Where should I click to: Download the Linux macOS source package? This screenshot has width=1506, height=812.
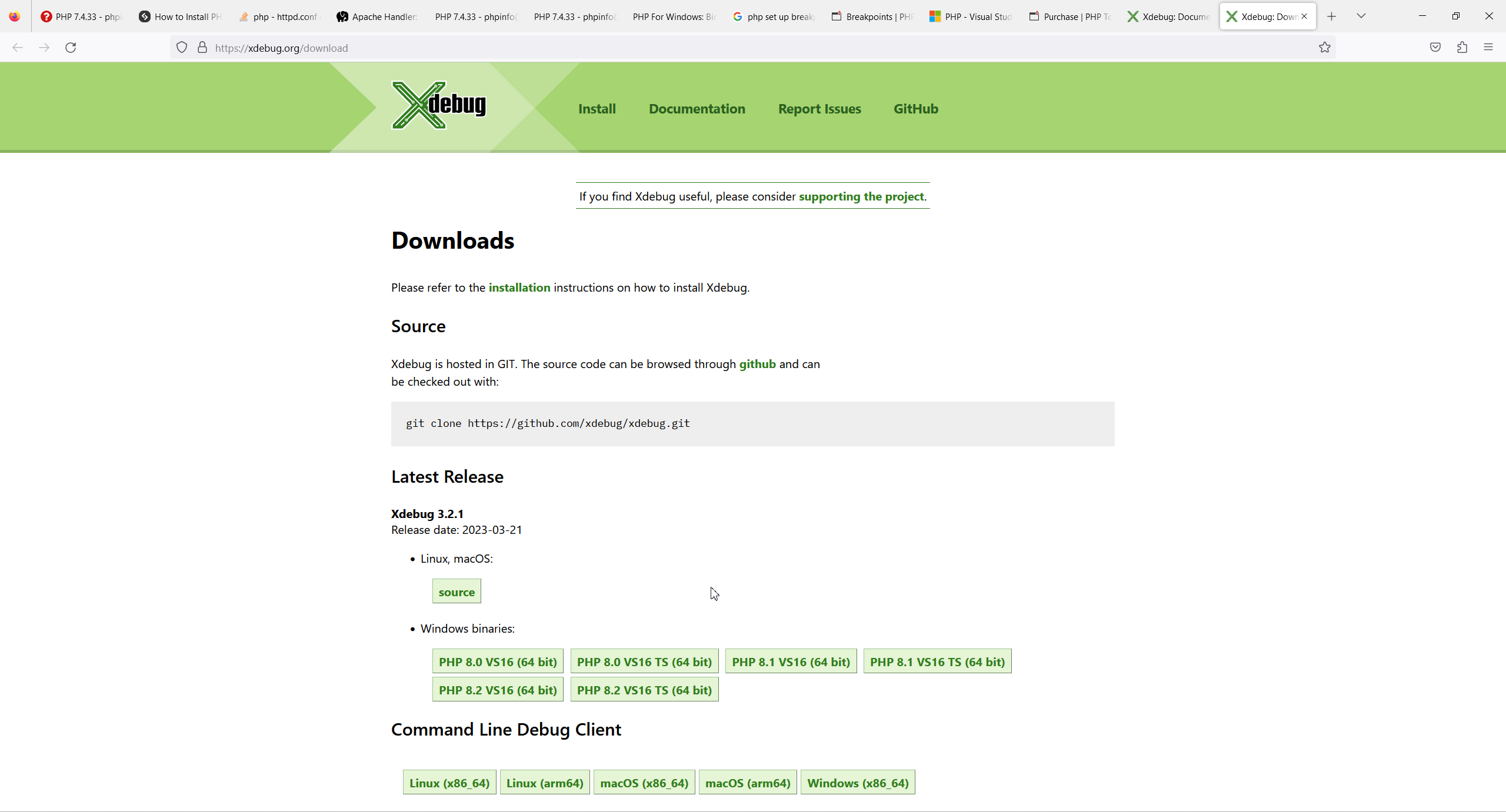coord(457,592)
